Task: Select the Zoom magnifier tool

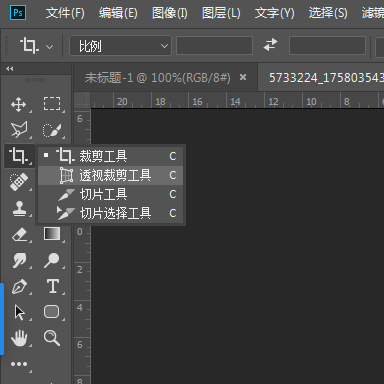Action: 52,338
